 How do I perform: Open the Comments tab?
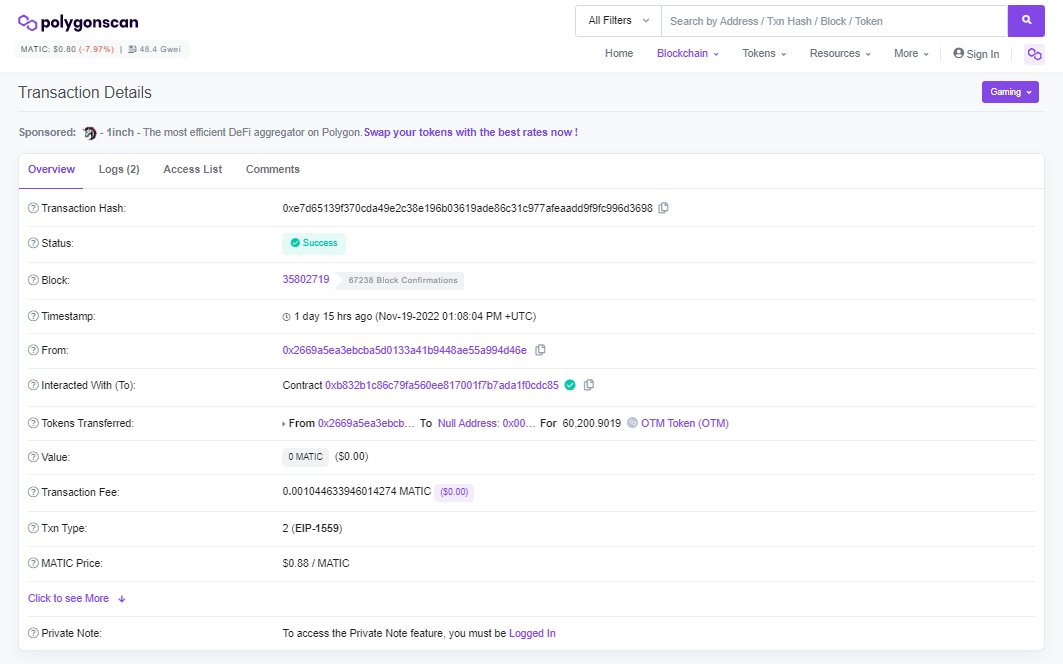(x=273, y=170)
